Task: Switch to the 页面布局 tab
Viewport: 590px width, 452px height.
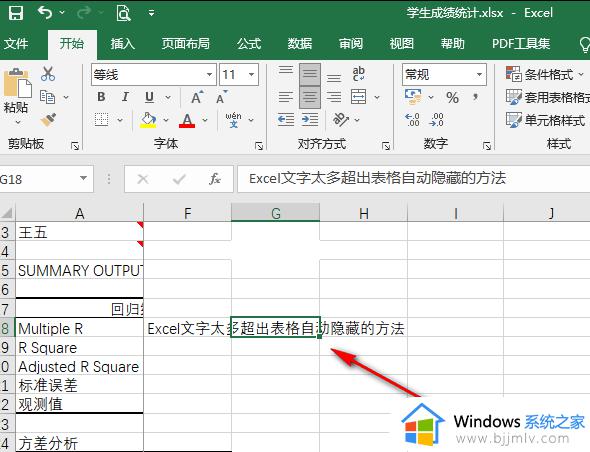Action: click(x=186, y=44)
